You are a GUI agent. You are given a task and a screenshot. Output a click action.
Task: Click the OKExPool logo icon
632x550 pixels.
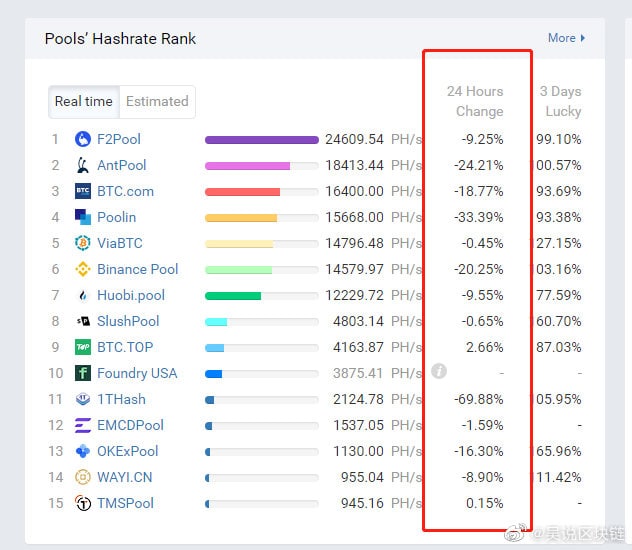coord(83,451)
